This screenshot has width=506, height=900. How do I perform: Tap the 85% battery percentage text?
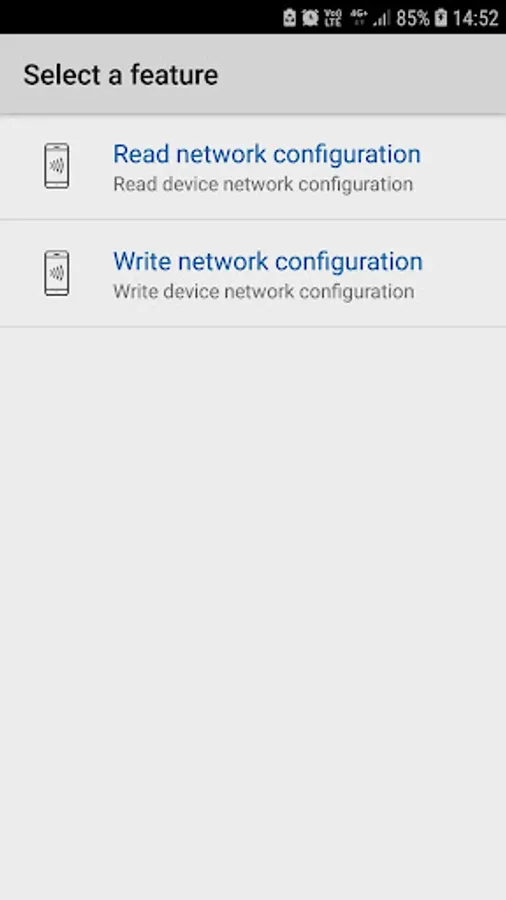point(412,18)
